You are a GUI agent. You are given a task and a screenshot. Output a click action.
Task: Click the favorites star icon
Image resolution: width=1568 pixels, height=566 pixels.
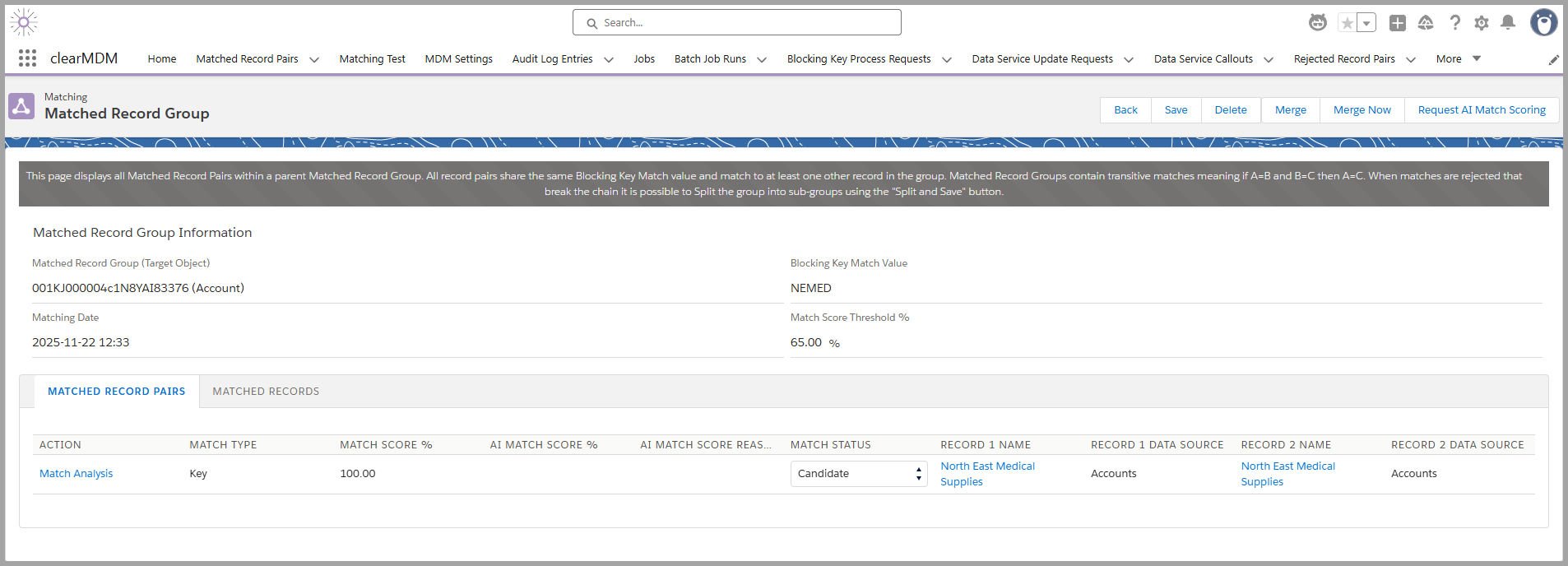click(x=1347, y=23)
